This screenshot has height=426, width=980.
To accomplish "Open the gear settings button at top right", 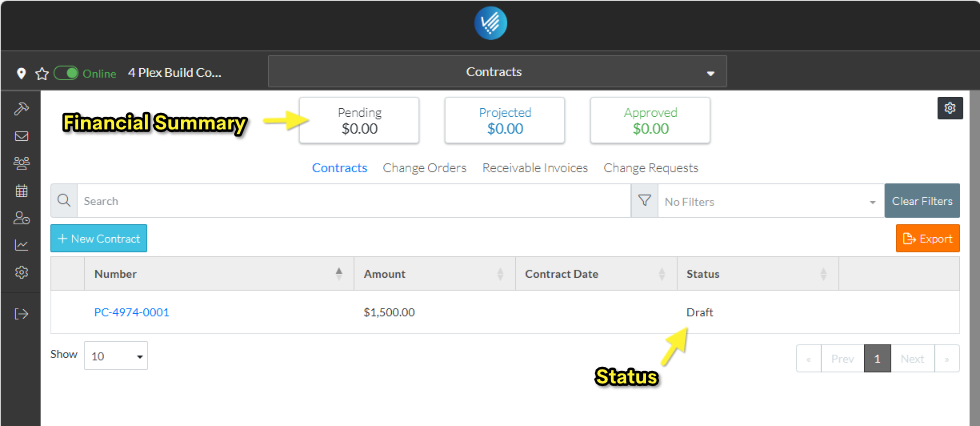I will 950,108.
